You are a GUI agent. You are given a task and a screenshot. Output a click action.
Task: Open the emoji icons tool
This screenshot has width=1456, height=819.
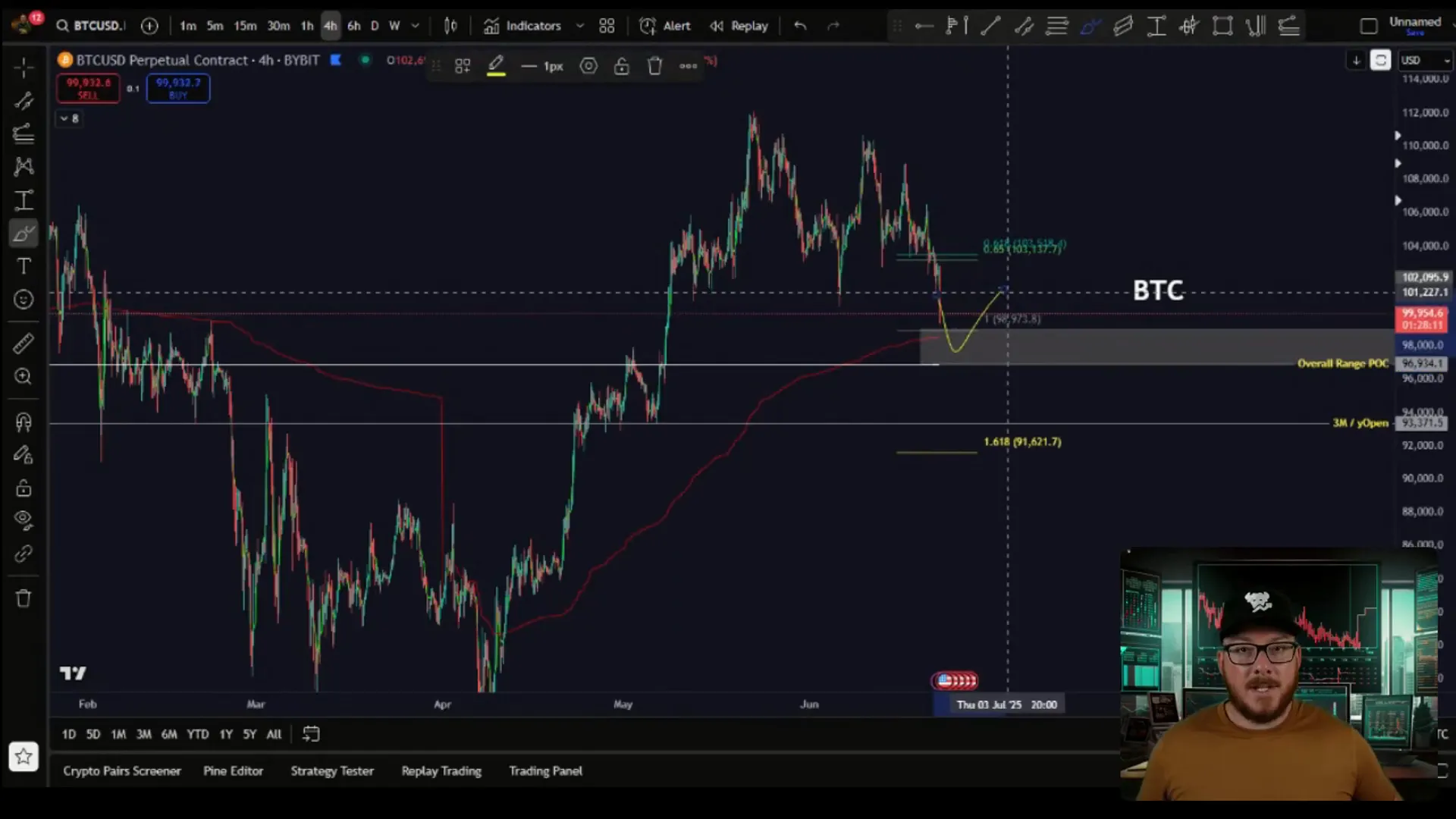pyautogui.click(x=24, y=300)
